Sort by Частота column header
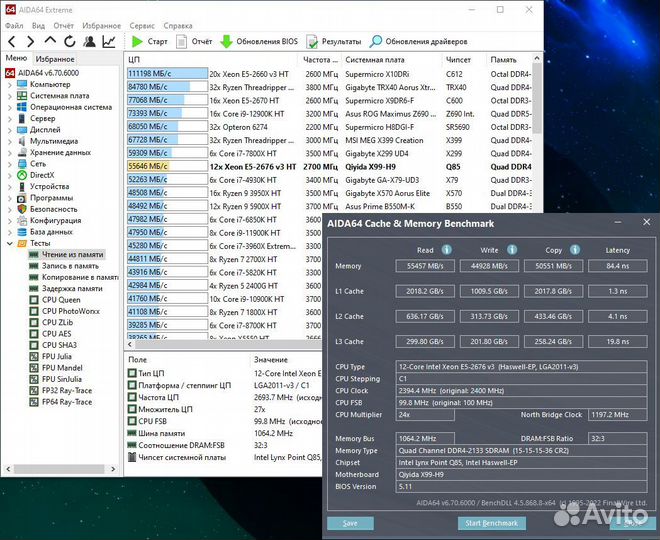660x540 pixels. 320,60
